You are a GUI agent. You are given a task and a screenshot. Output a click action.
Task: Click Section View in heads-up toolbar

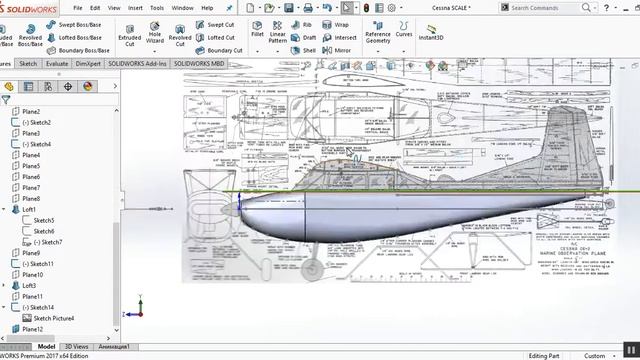point(345,66)
